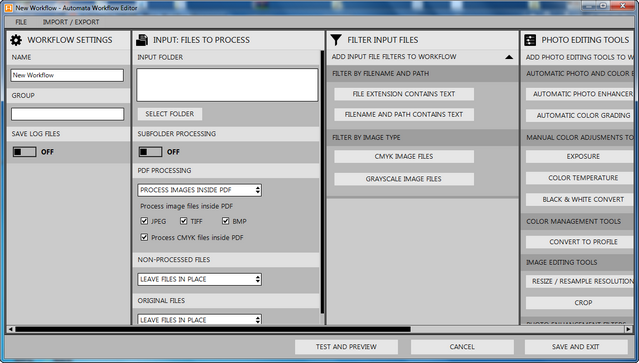This screenshot has width=639, height=363.
Task: Open the Non-Processed Files dropdown
Action: (x=199, y=279)
